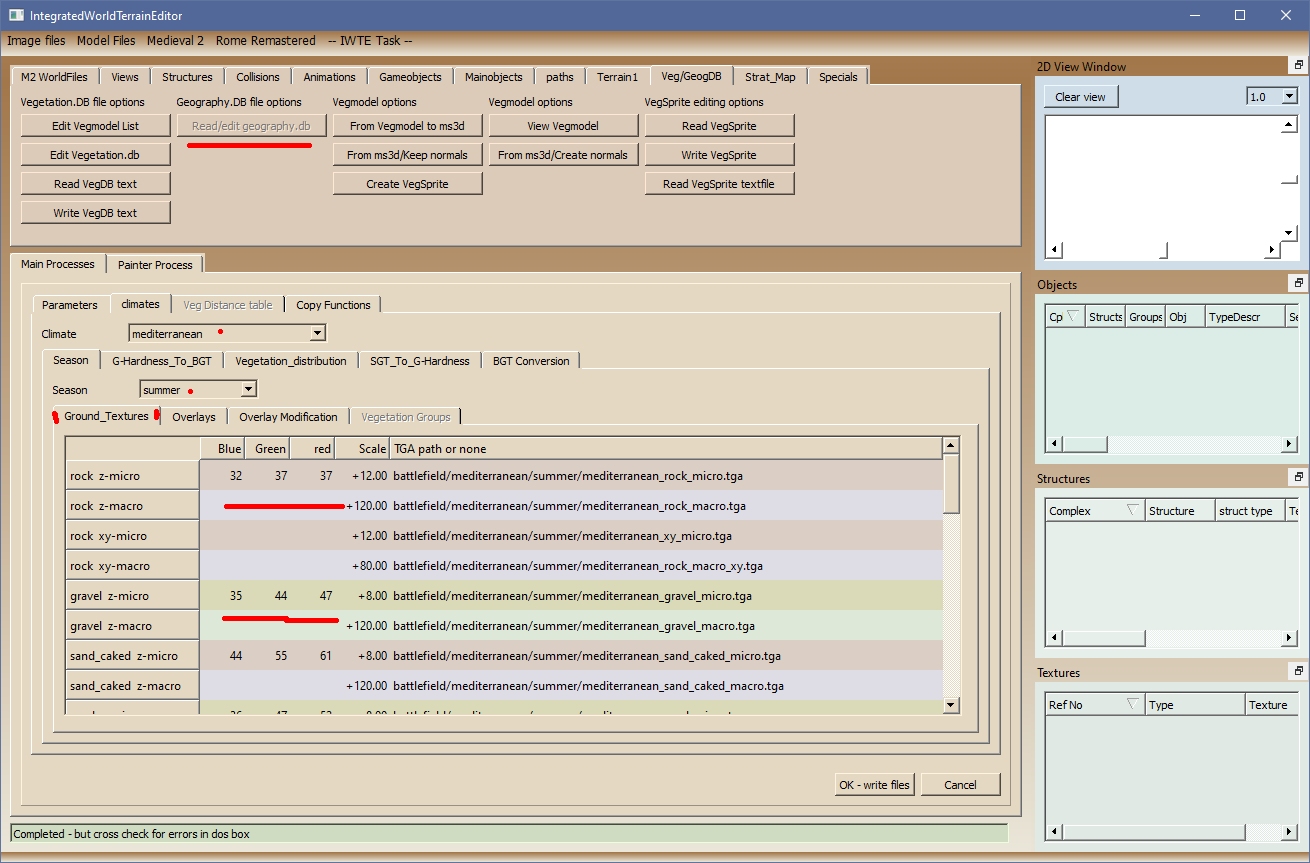Switch to the Painter Process tab

(156, 265)
